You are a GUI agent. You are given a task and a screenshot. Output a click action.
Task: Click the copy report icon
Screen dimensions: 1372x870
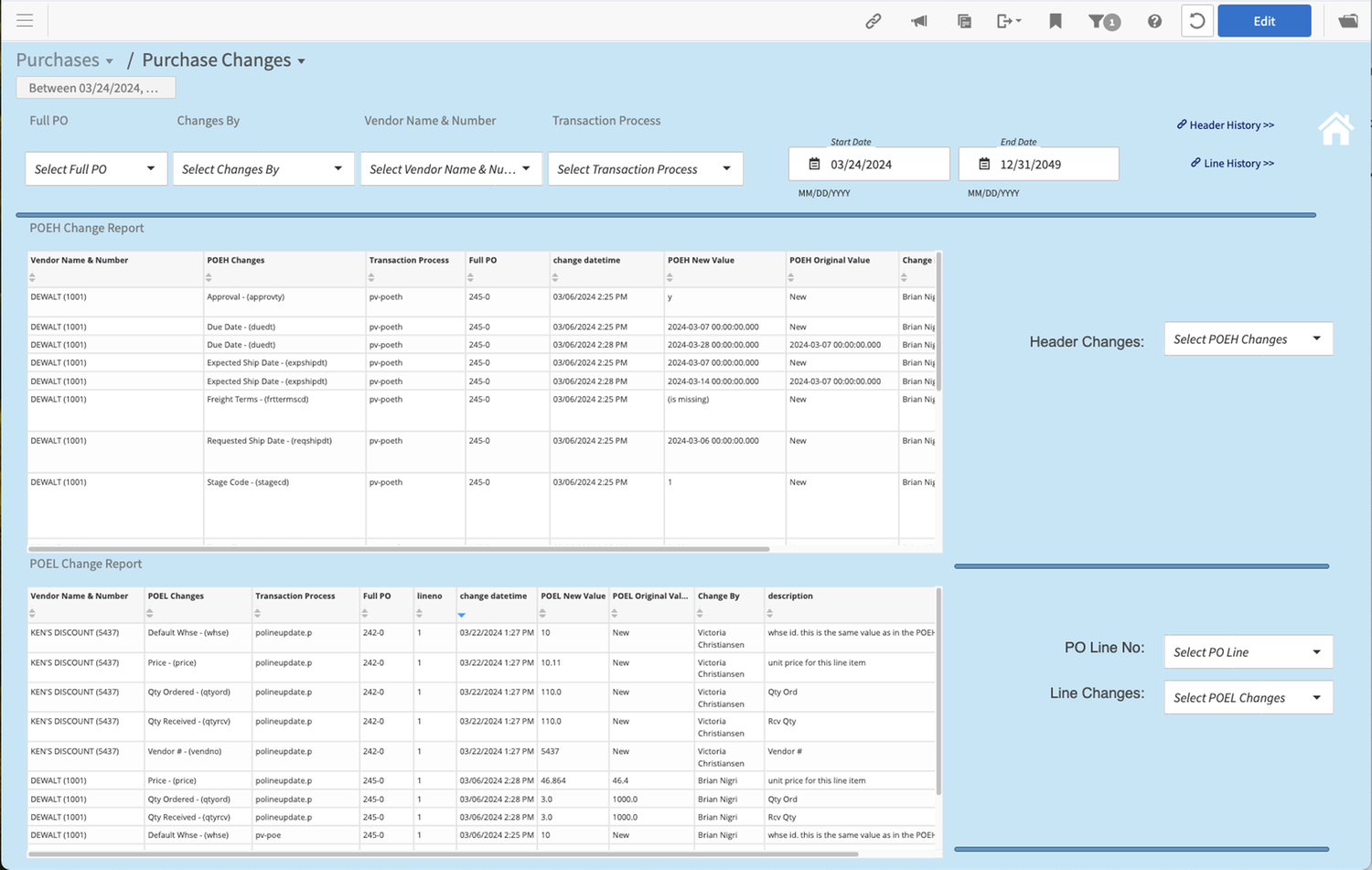(x=963, y=20)
